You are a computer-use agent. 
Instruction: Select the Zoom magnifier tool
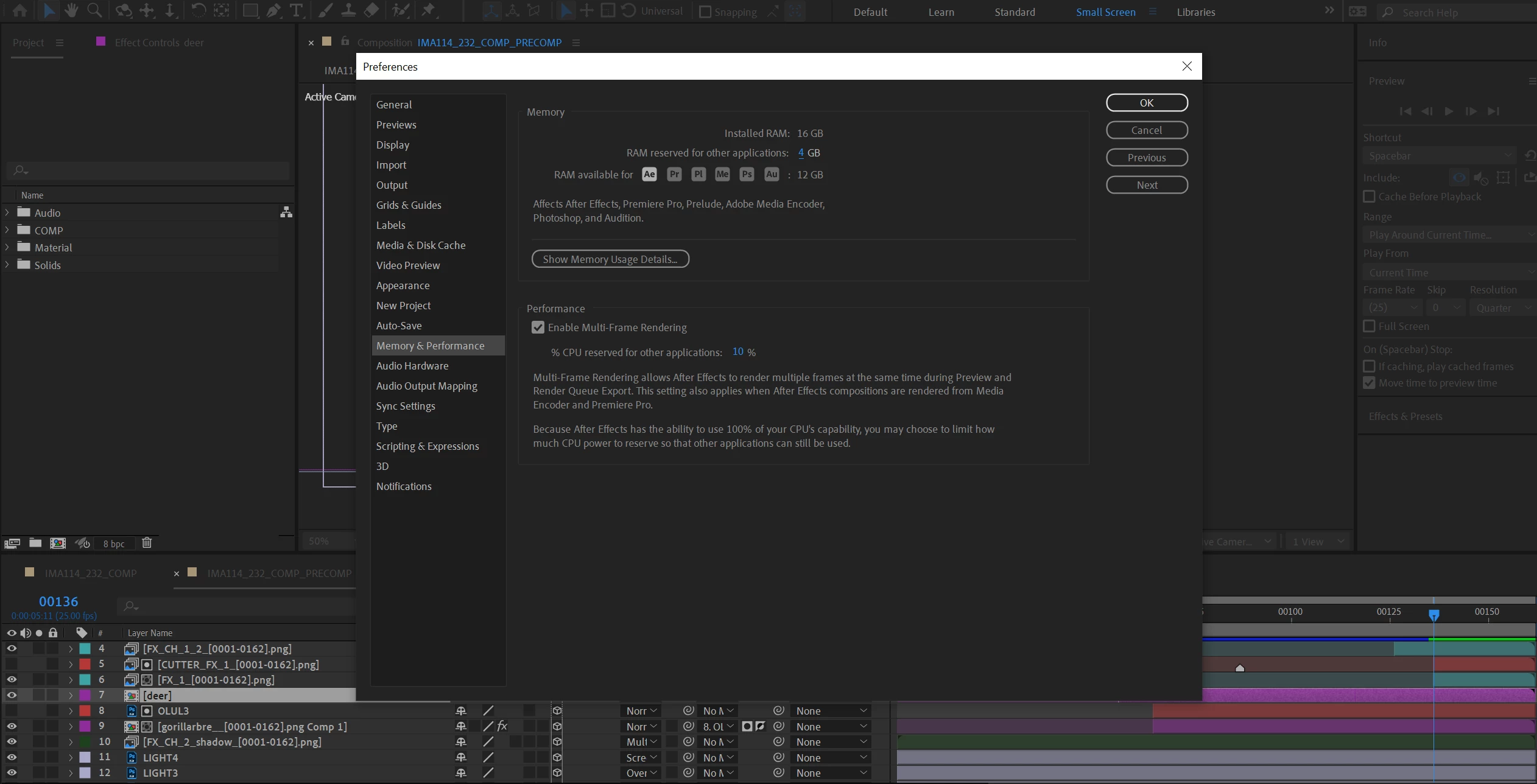(94, 10)
